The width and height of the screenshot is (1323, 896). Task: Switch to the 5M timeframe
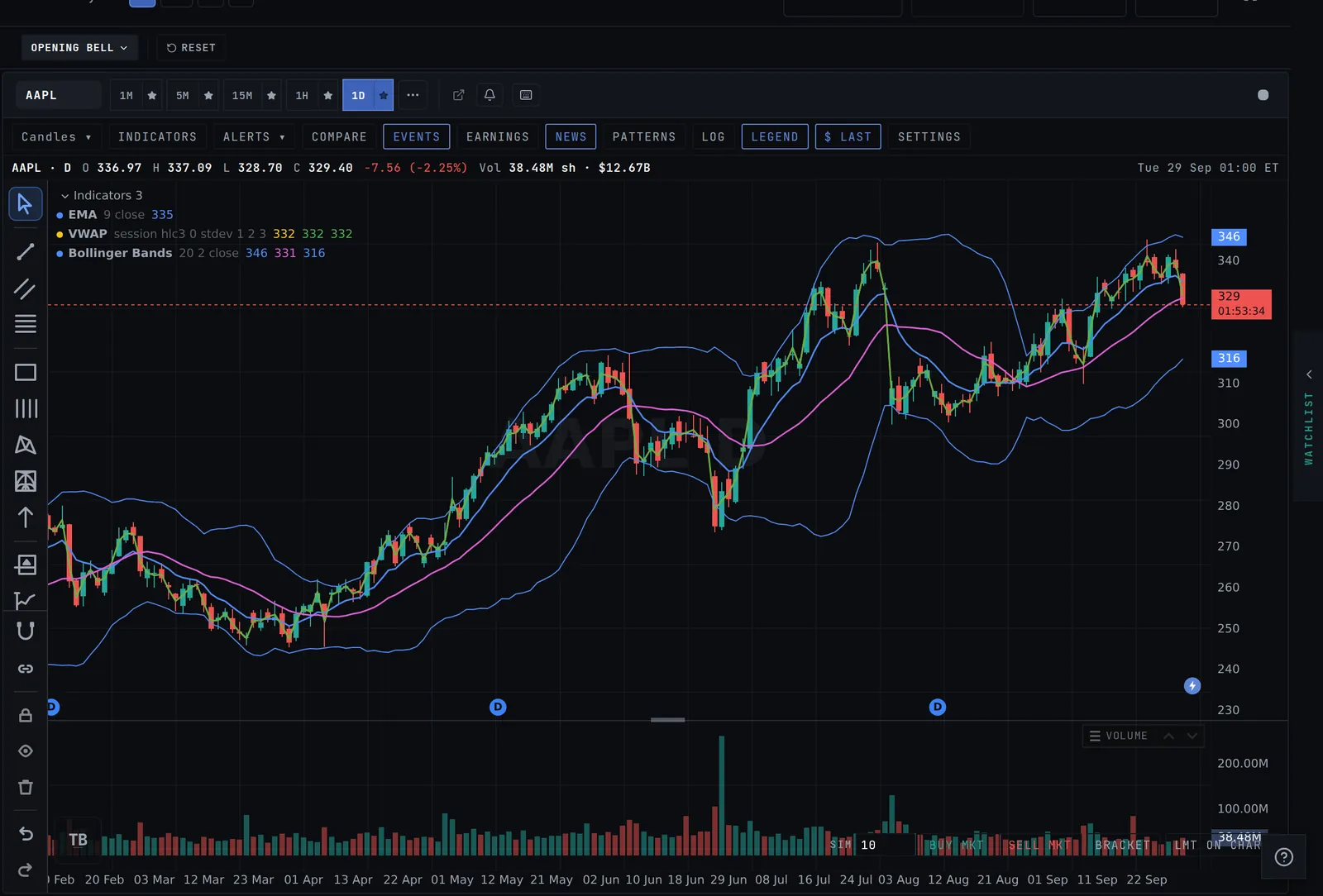tap(183, 95)
